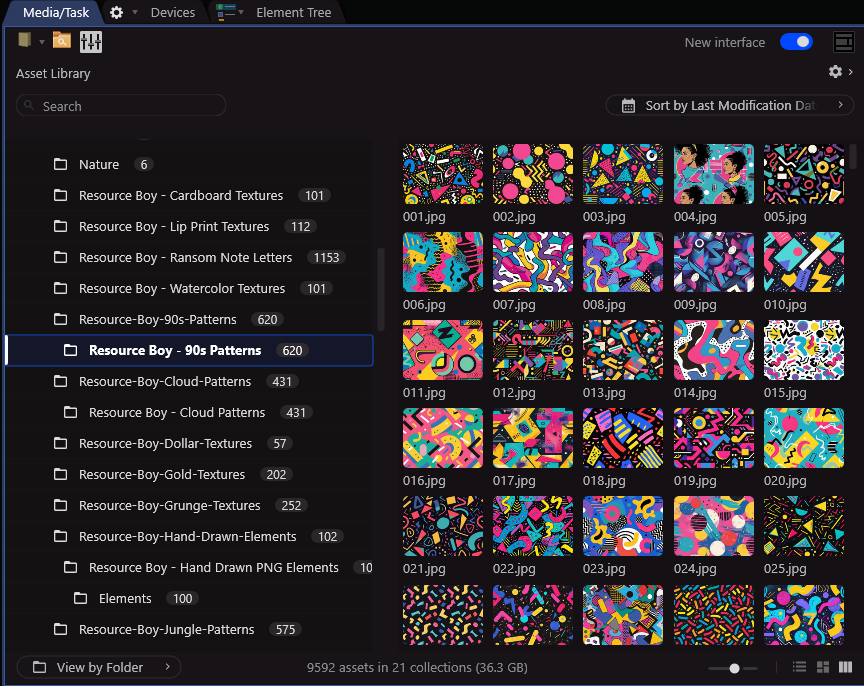Disable the New interface toggle
This screenshot has width=864, height=686.
798,42
